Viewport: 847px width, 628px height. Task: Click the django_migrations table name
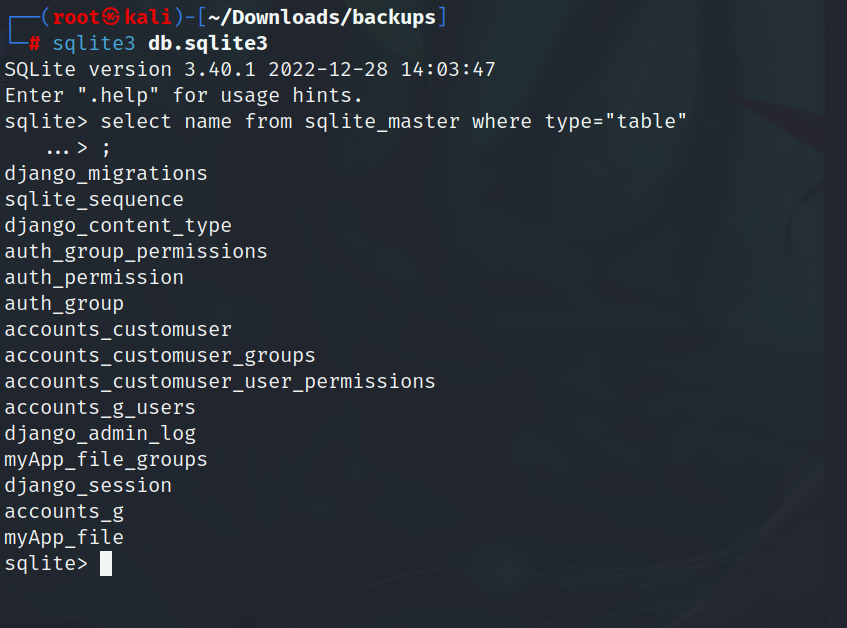coord(106,174)
